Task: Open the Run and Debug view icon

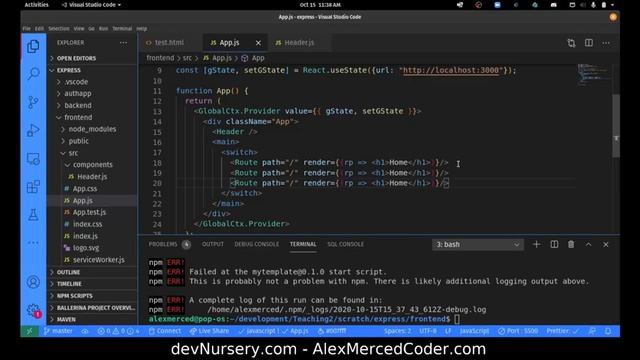Action: (33, 131)
